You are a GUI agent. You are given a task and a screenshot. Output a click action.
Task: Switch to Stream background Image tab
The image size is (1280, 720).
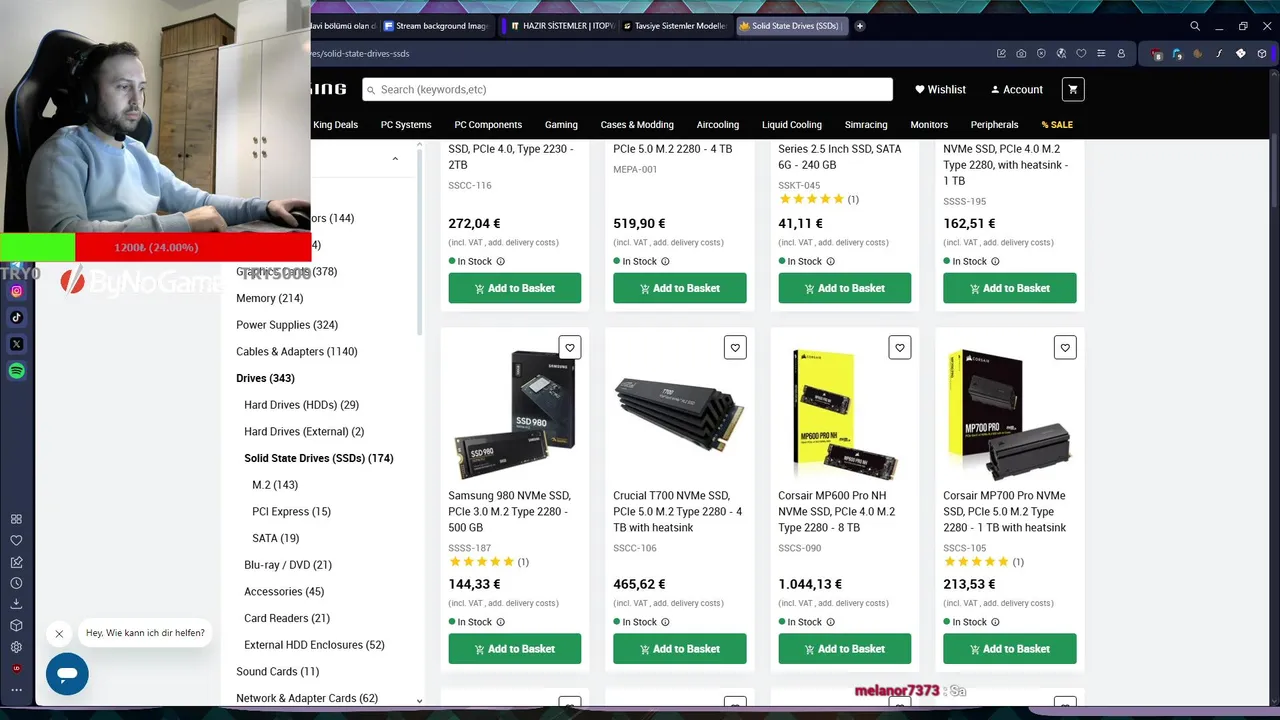tap(435, 26)
